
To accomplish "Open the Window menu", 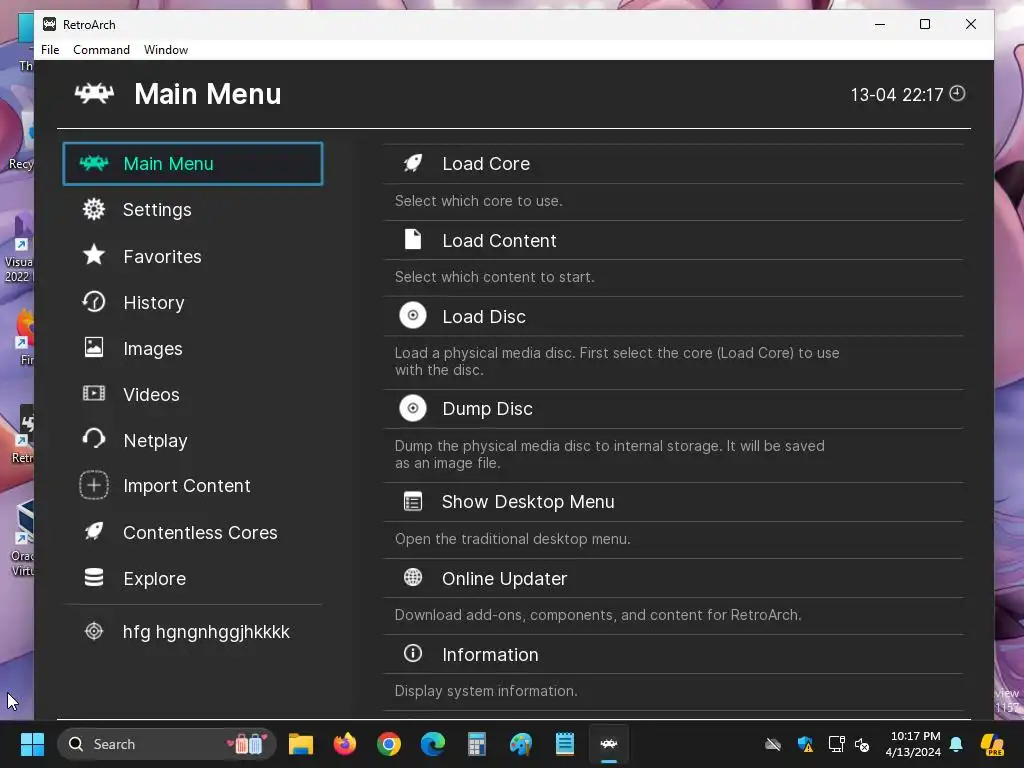I will (166, 50).
